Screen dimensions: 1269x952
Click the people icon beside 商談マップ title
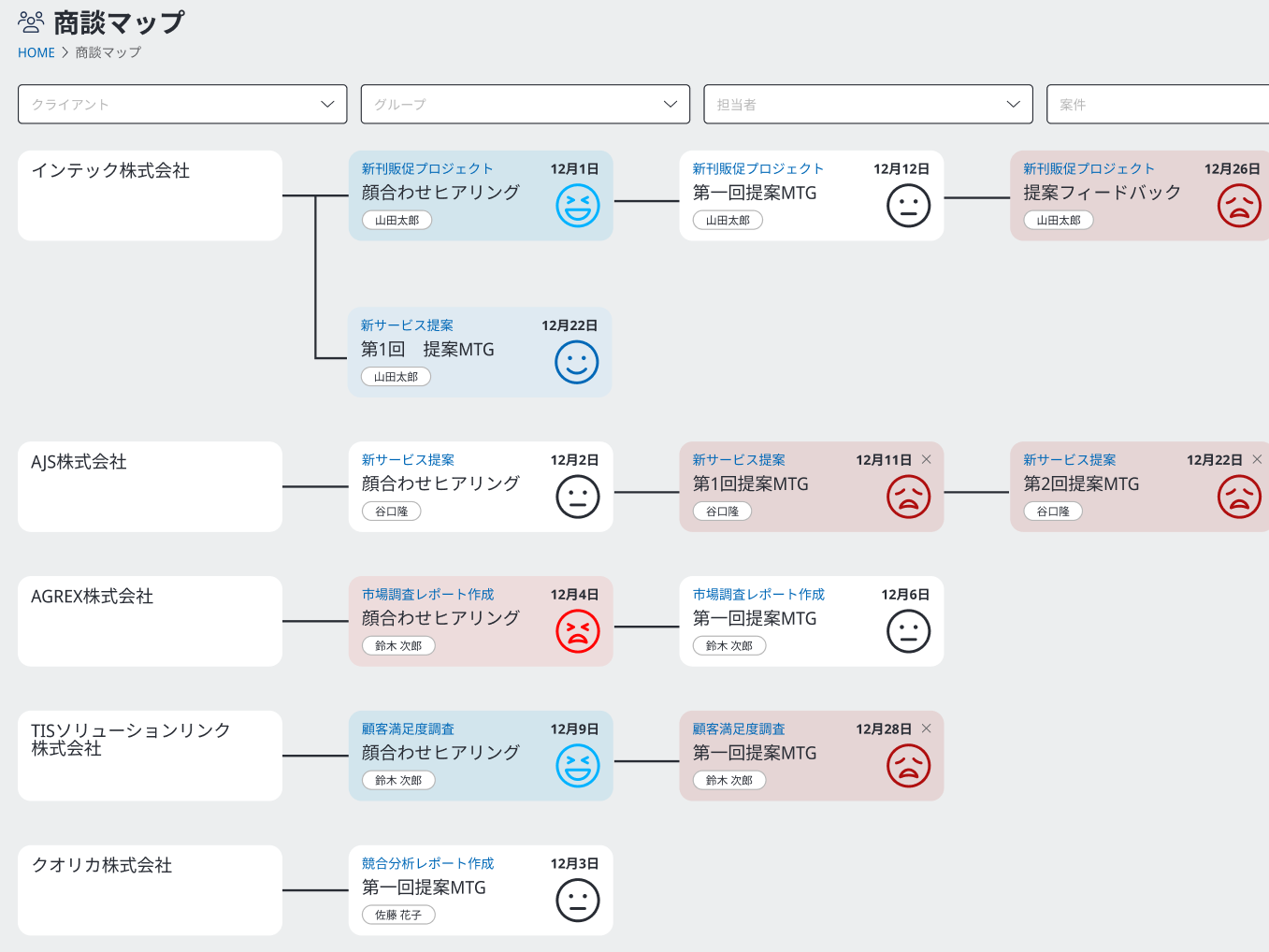[x=31, y=22]
